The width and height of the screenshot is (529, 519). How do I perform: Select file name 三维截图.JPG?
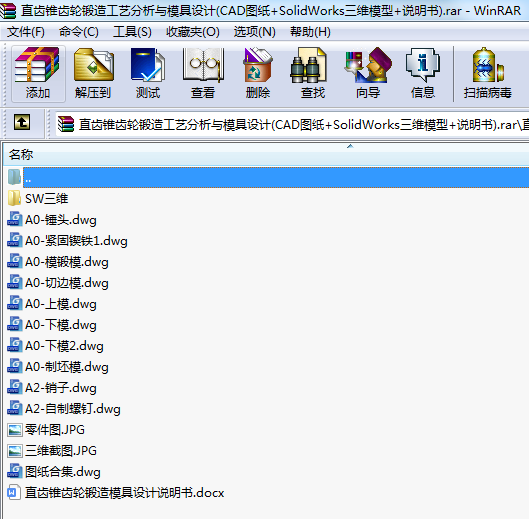pyautogui.click(x=61, y=451)
